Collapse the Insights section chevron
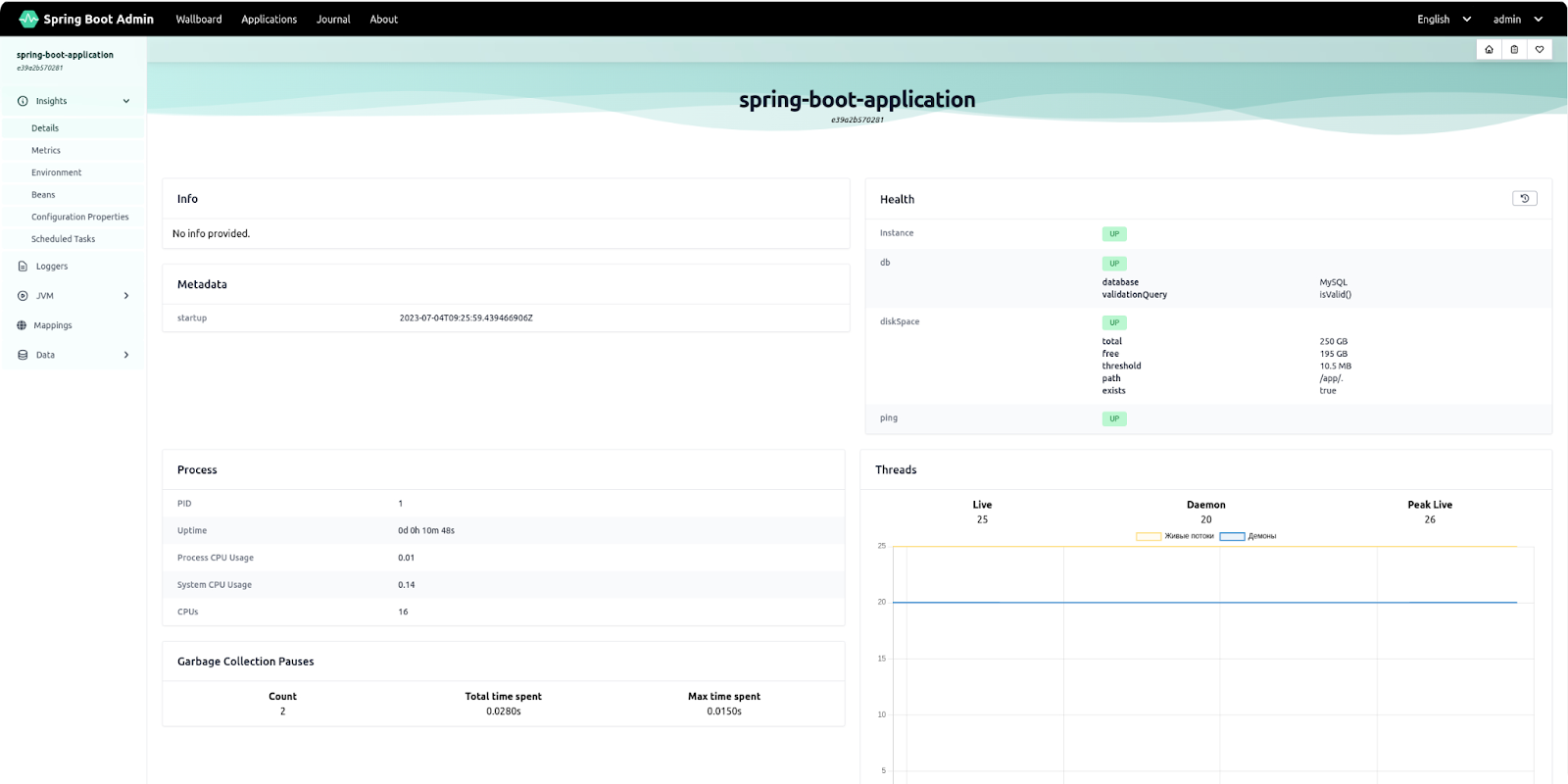This screenshot has width=1568, height=784. coord(126,101)
